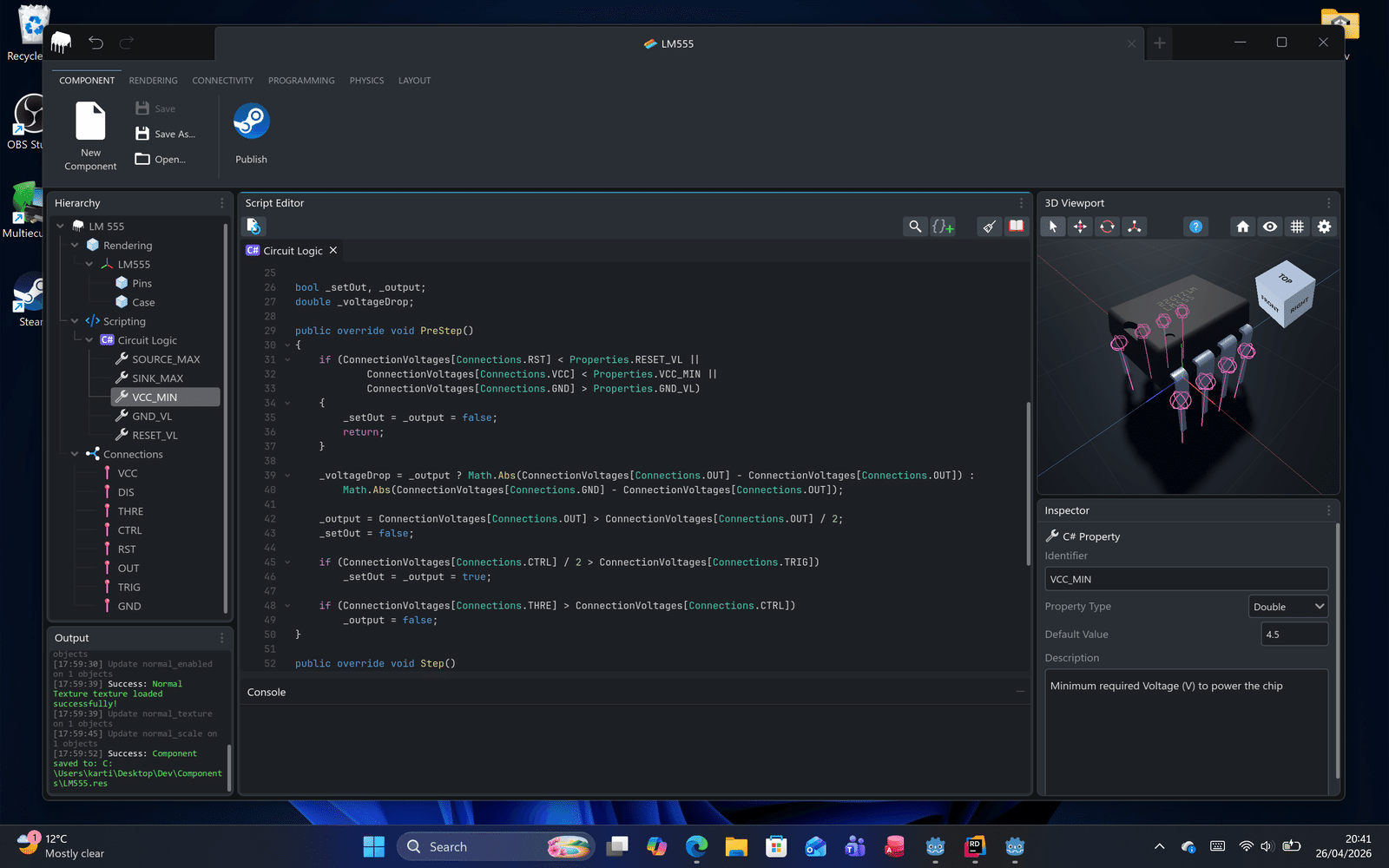Viewport: 1389px width, 868px height.
Task: Collapse the Scripting node in the Hierarchy
Action: click(x=75, y=321)
